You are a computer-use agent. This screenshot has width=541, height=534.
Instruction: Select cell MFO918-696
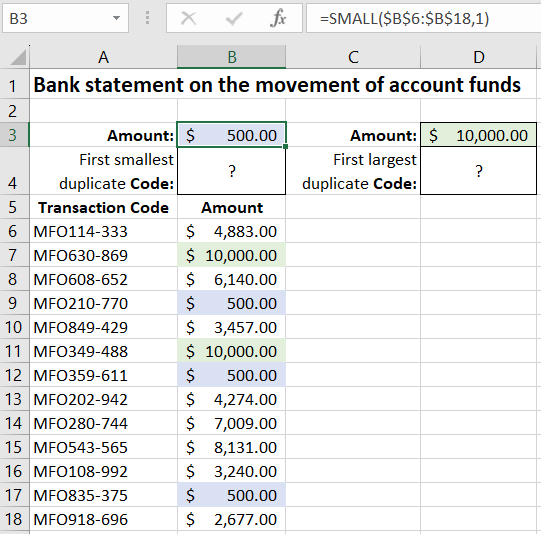[104, 519]
